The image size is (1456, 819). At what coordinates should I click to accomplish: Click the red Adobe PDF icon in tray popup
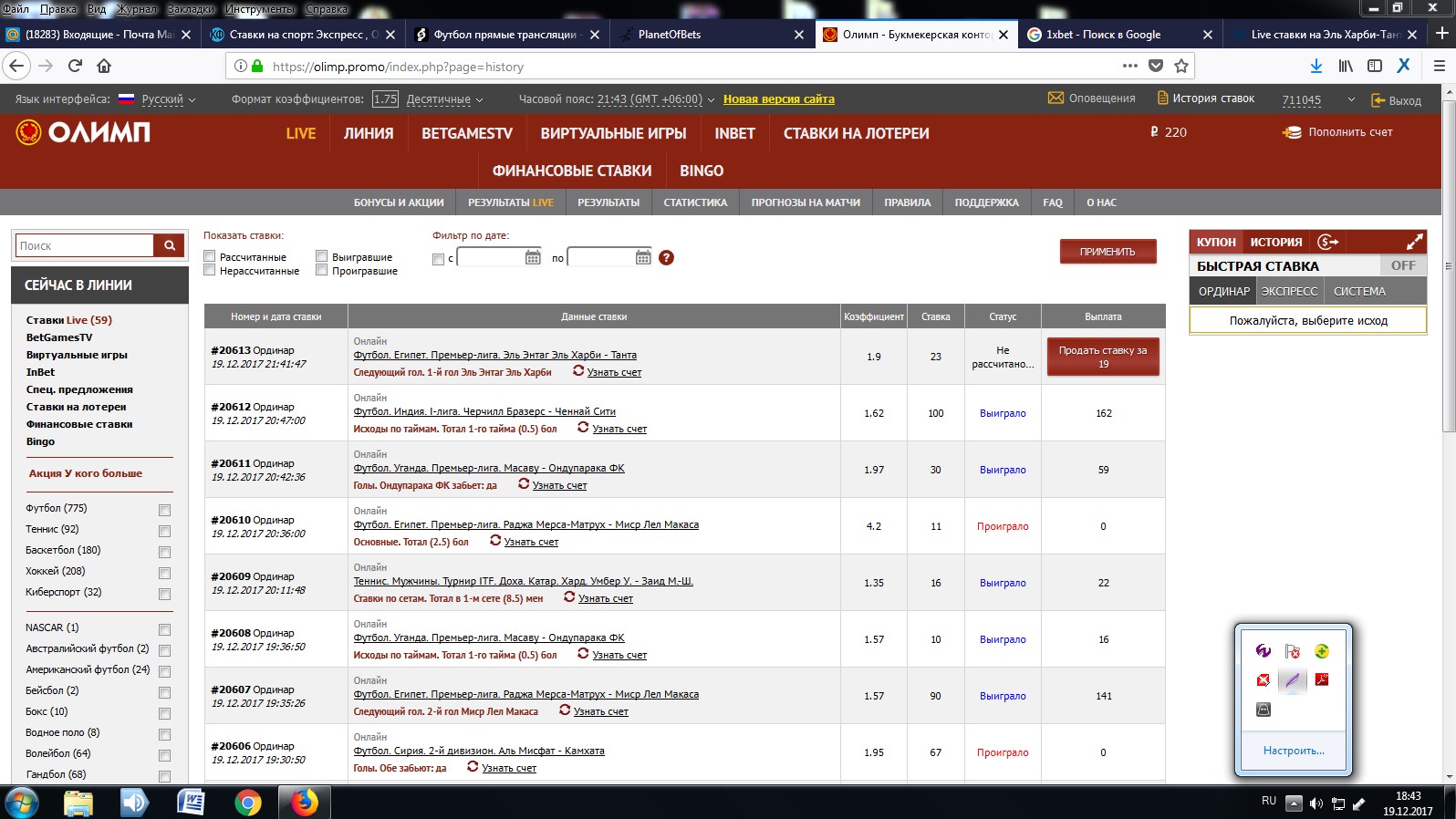coord(1322,679)
